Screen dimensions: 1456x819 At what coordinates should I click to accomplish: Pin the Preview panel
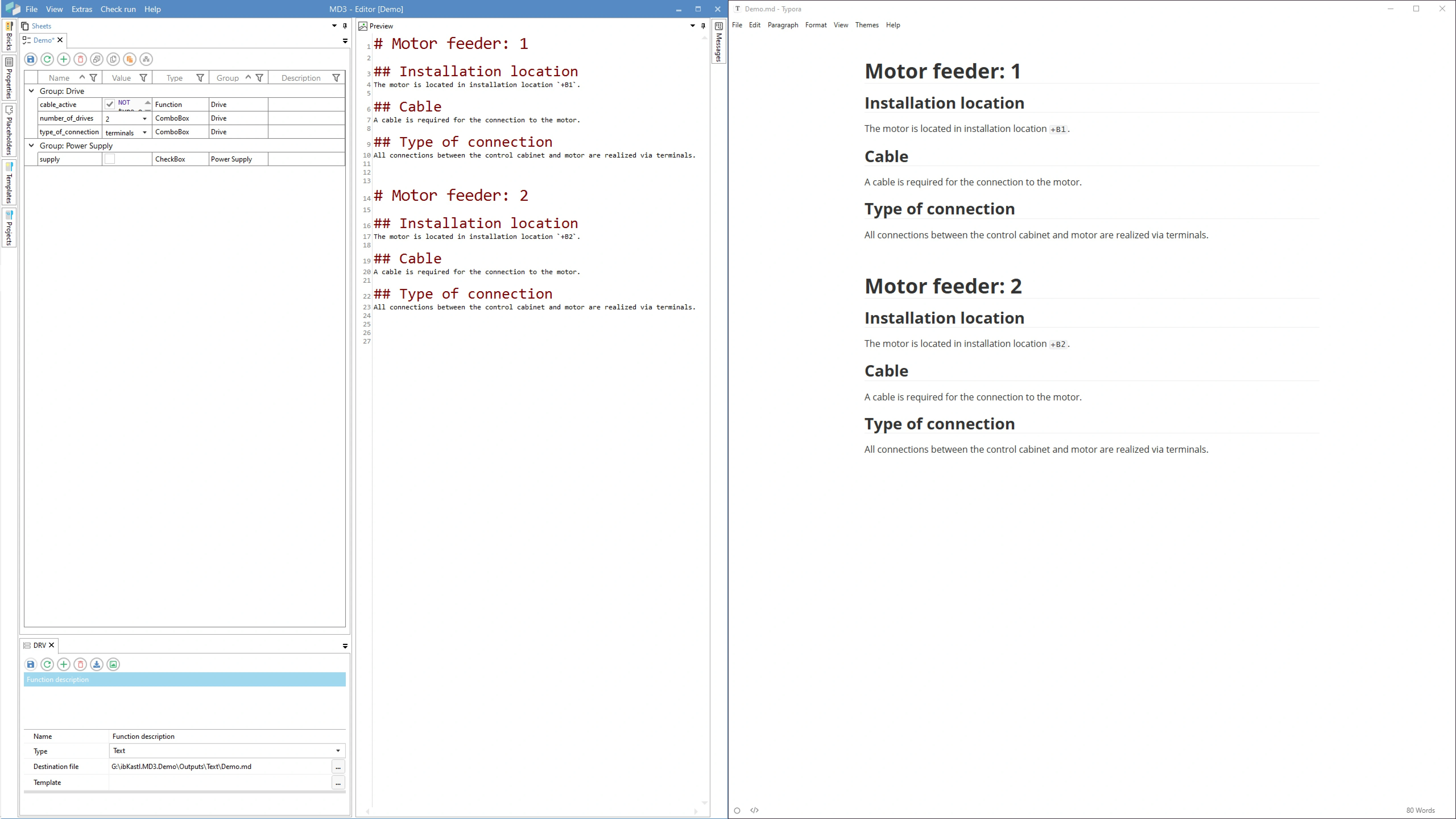point(703,26)
